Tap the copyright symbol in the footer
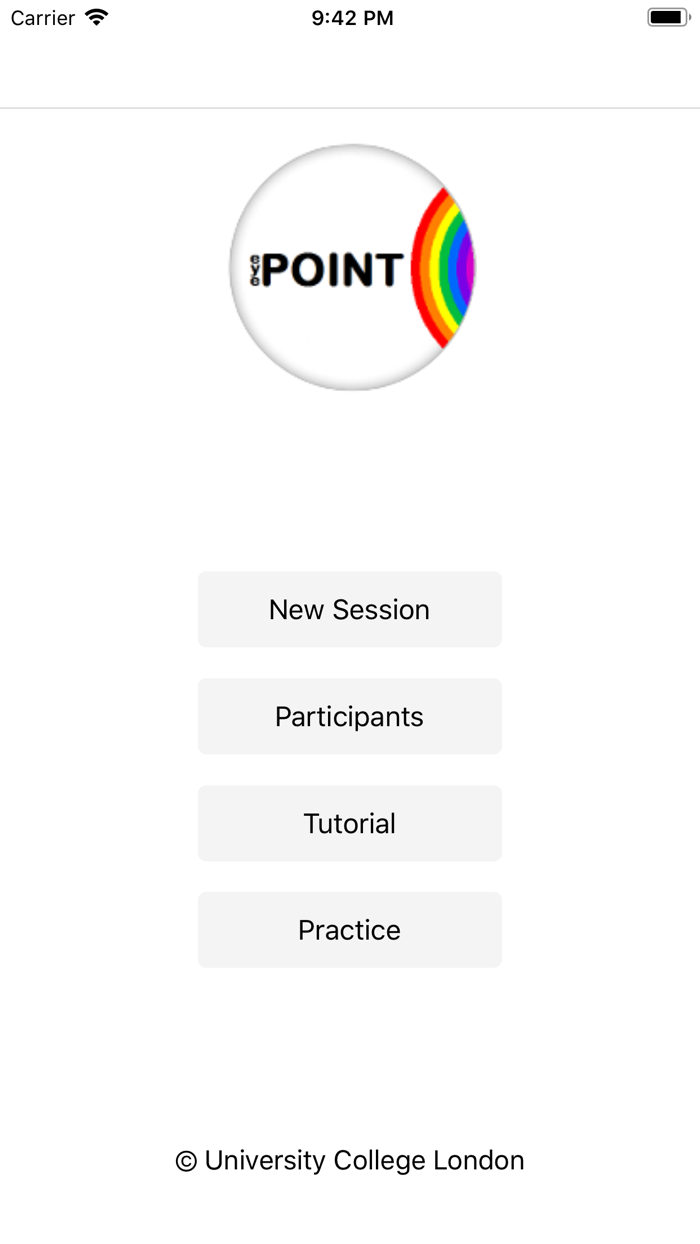Viewport: 700px width, 1244px height. click(x=186, y=1161)
